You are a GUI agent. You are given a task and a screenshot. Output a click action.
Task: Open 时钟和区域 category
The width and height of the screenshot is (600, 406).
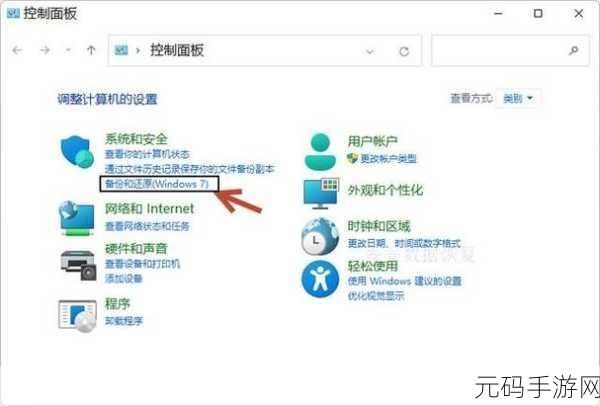point(379,226)
